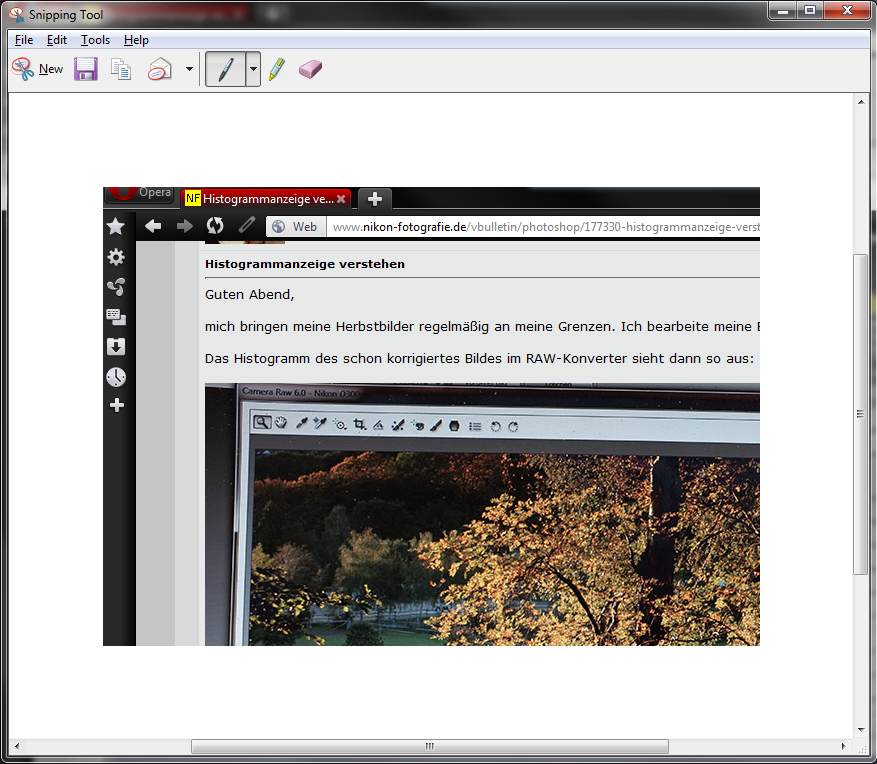The height and width of the screenshot is (764, 877).
Task: Select the pink Eraser tool
Action: point(310,69)
